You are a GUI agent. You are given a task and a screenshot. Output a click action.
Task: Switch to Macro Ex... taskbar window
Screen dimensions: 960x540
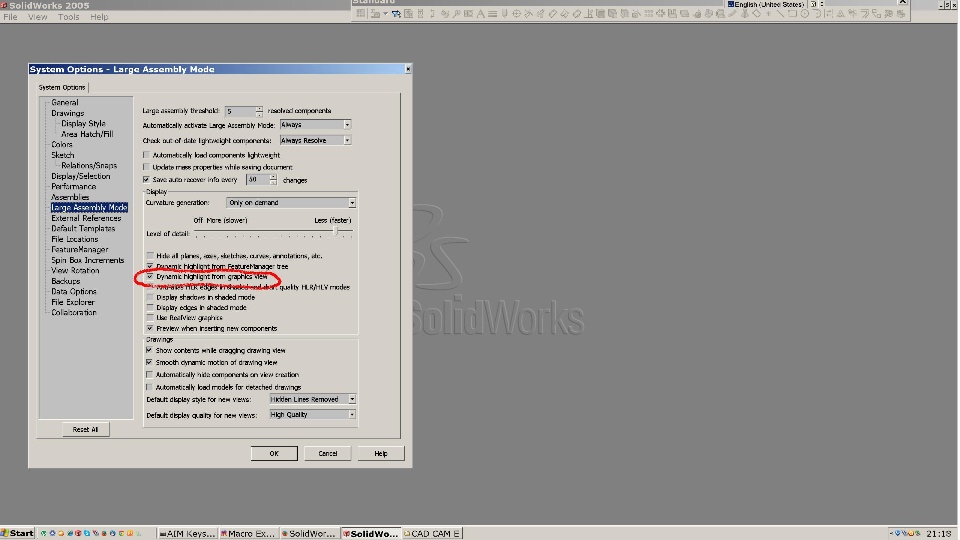pyautogui.click(x=247, y=533)
